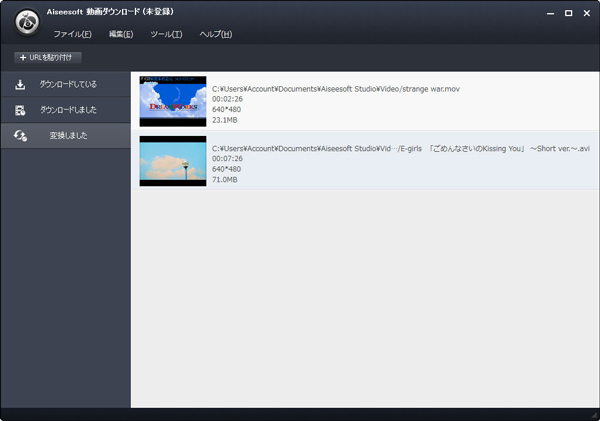This screenshot has height=421, width=600.
Task: Switch to the ダウンロードしました tab
Action: pyautogui.click(x=68, y=109)
